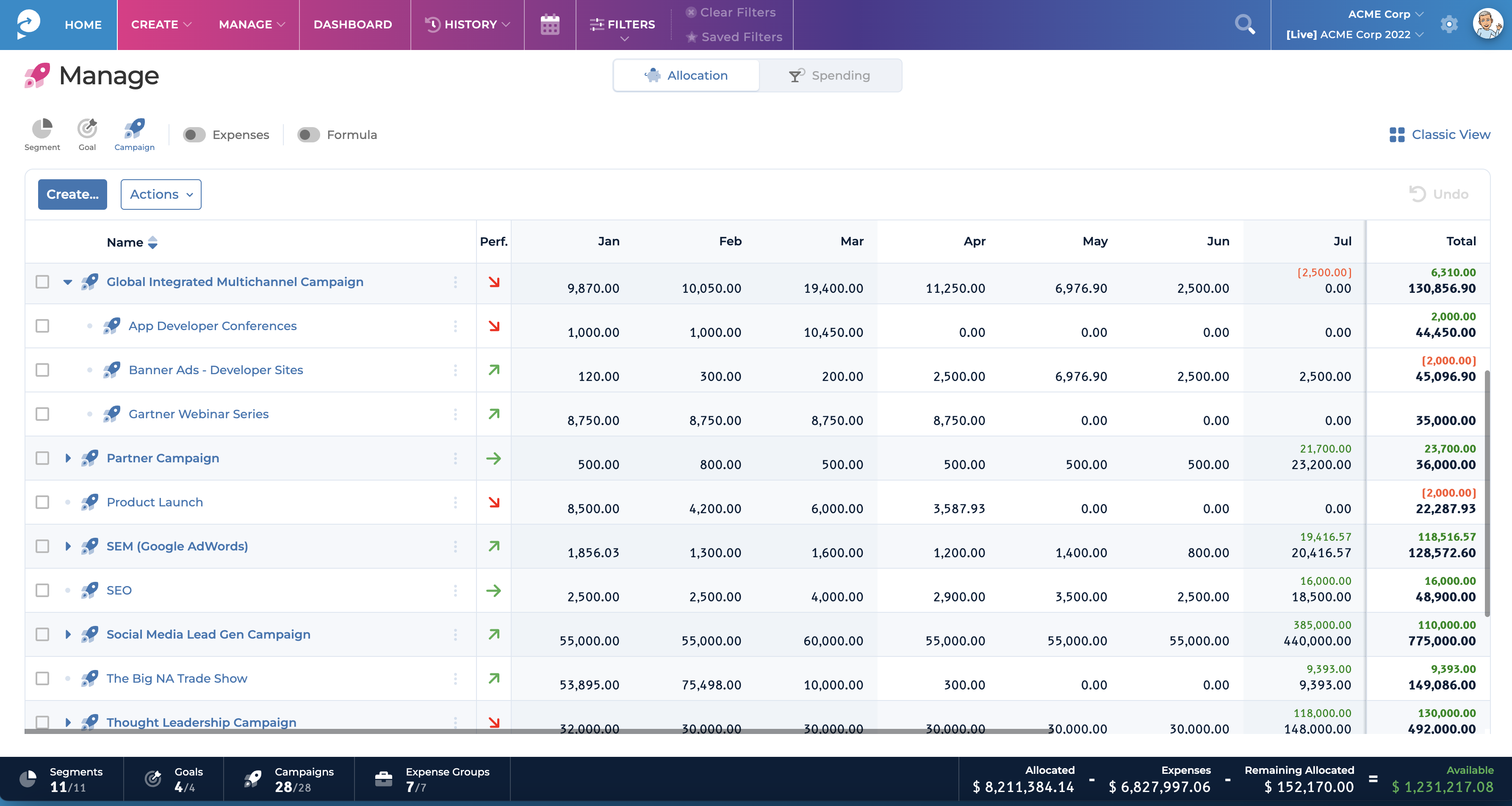Click Clear Filters
Viewport: 1512px width, 806px height.
point(731,12)
